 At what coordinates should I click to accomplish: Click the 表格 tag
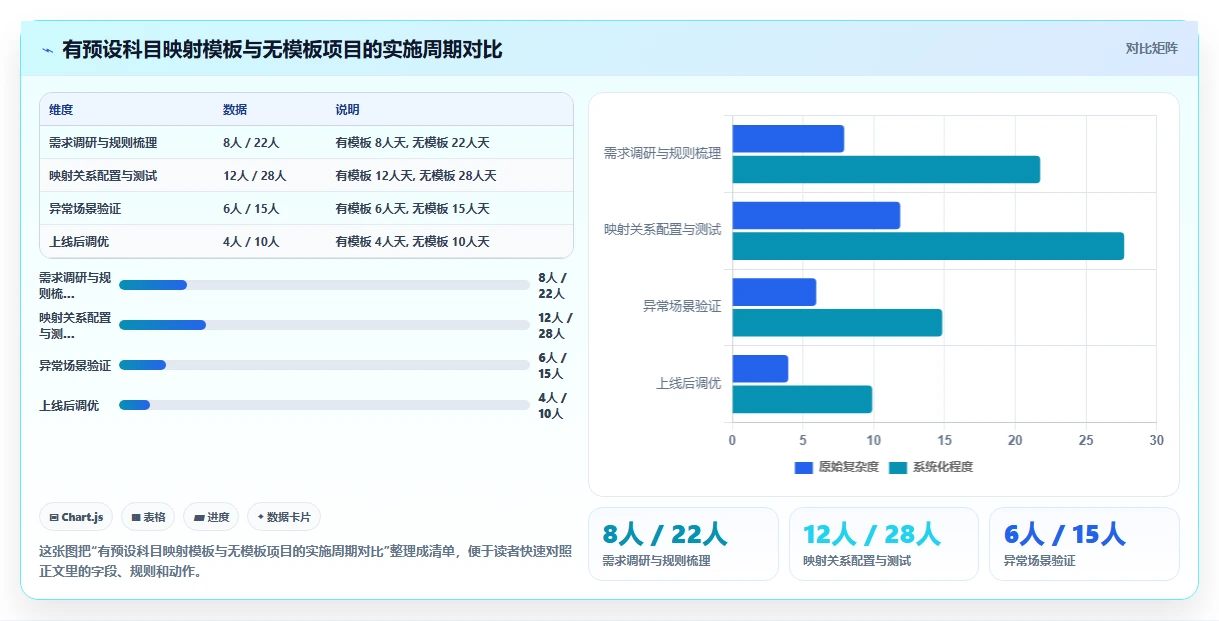[x=148, y=517]
